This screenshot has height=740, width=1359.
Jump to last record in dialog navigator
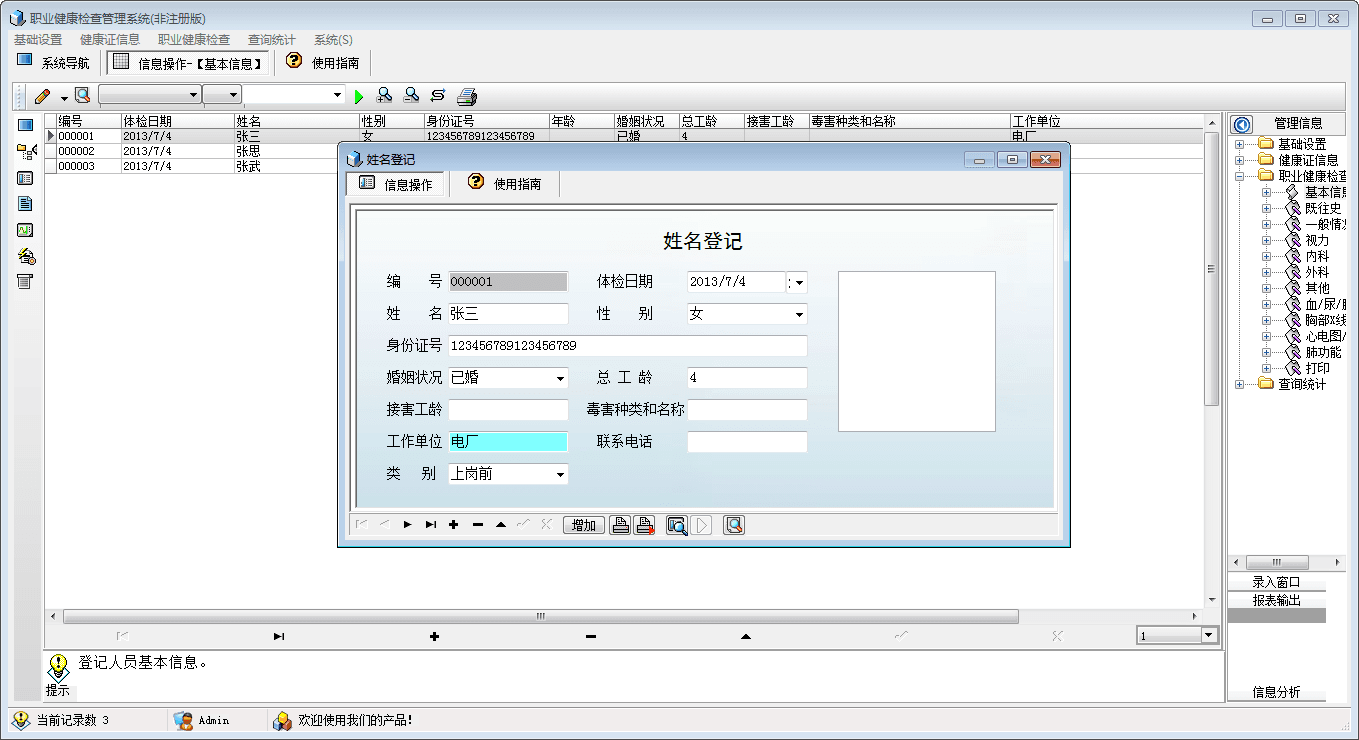(x=431, y=525)
